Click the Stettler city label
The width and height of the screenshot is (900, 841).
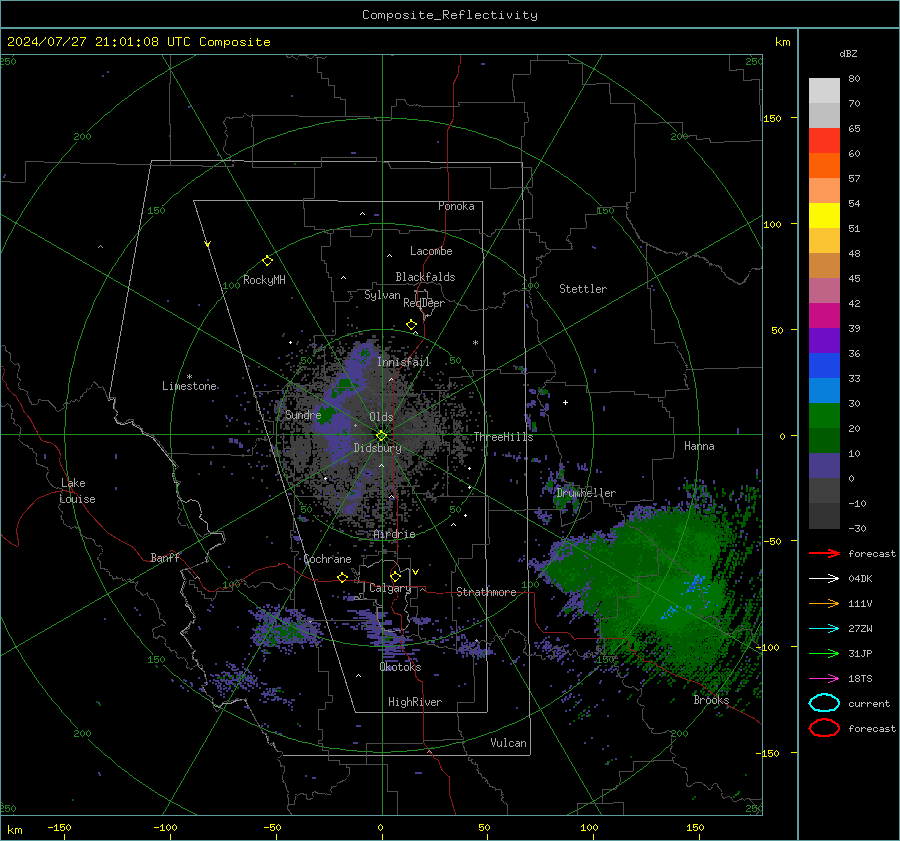coord(583,289)
